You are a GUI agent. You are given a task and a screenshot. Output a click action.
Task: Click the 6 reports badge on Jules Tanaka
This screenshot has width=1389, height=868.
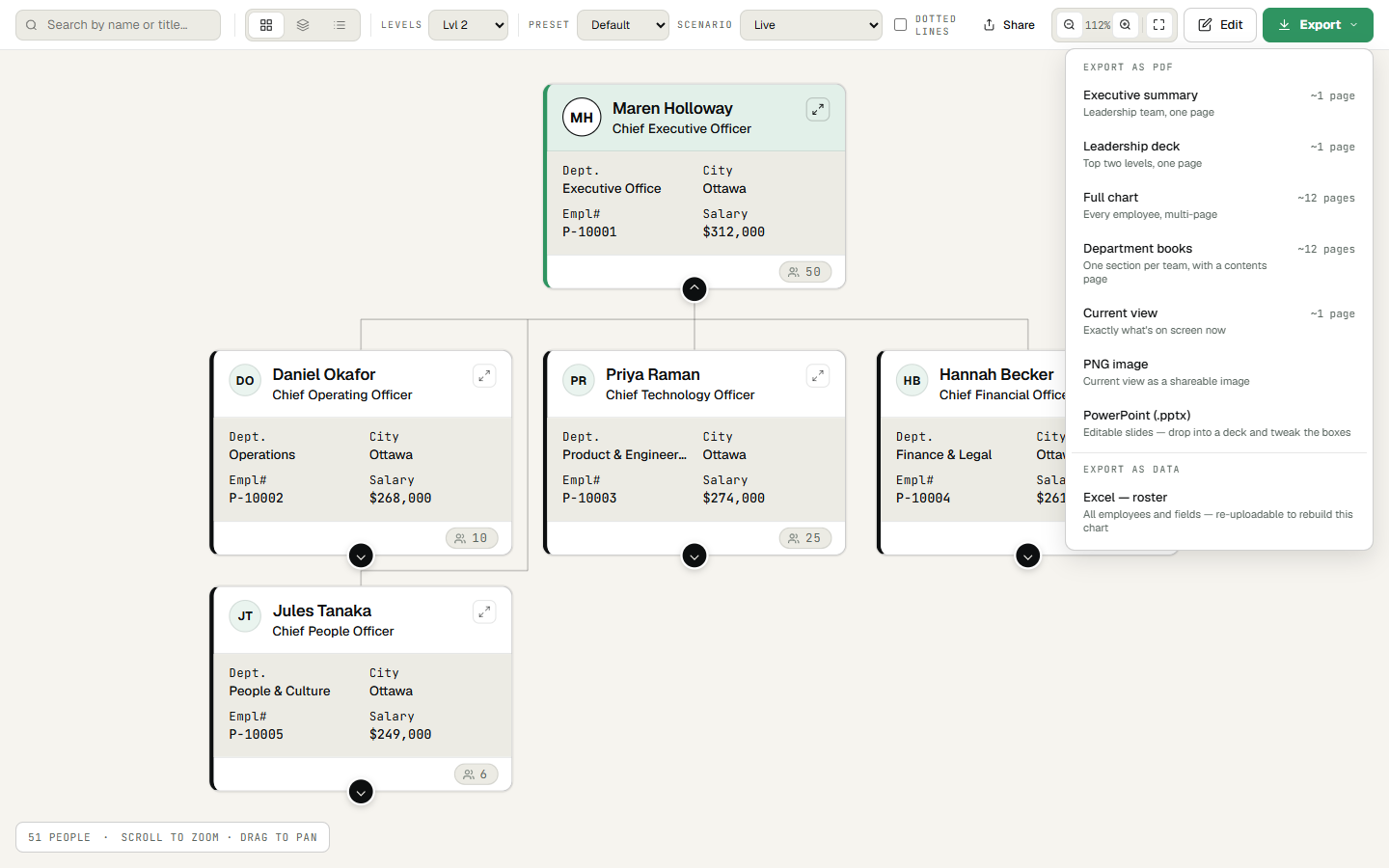point(477,774)
